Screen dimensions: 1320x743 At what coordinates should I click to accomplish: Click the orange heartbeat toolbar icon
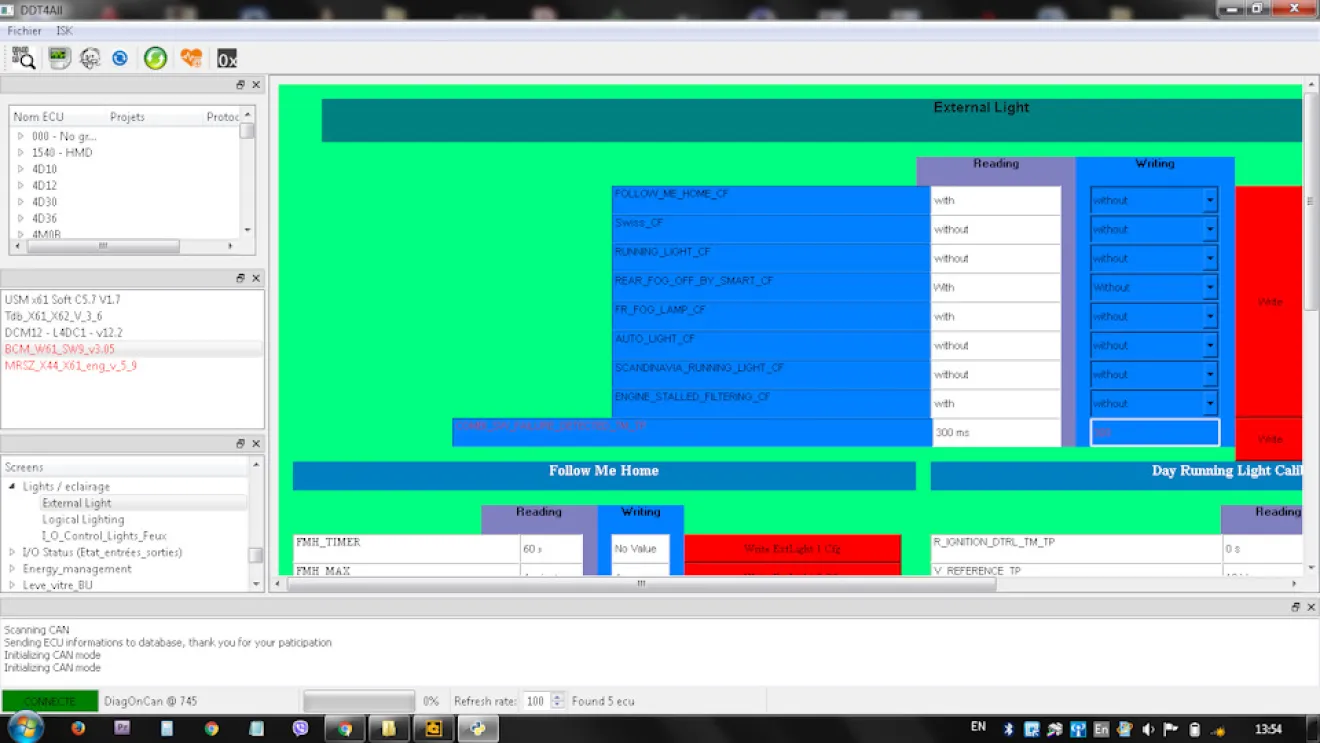pyautogui.click(x=191, y=58)
